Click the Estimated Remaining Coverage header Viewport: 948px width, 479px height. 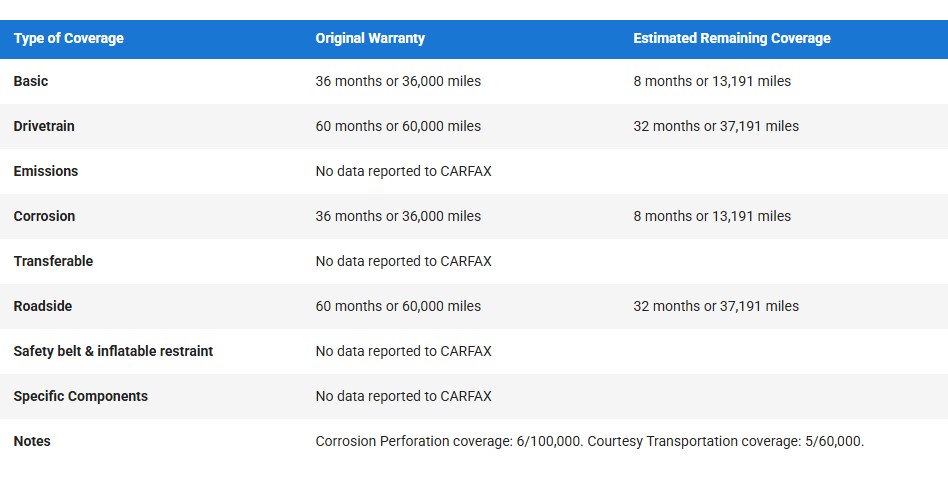732,38
